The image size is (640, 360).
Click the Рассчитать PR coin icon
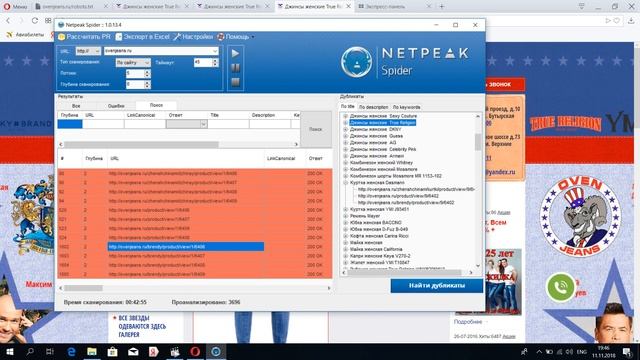62,37
